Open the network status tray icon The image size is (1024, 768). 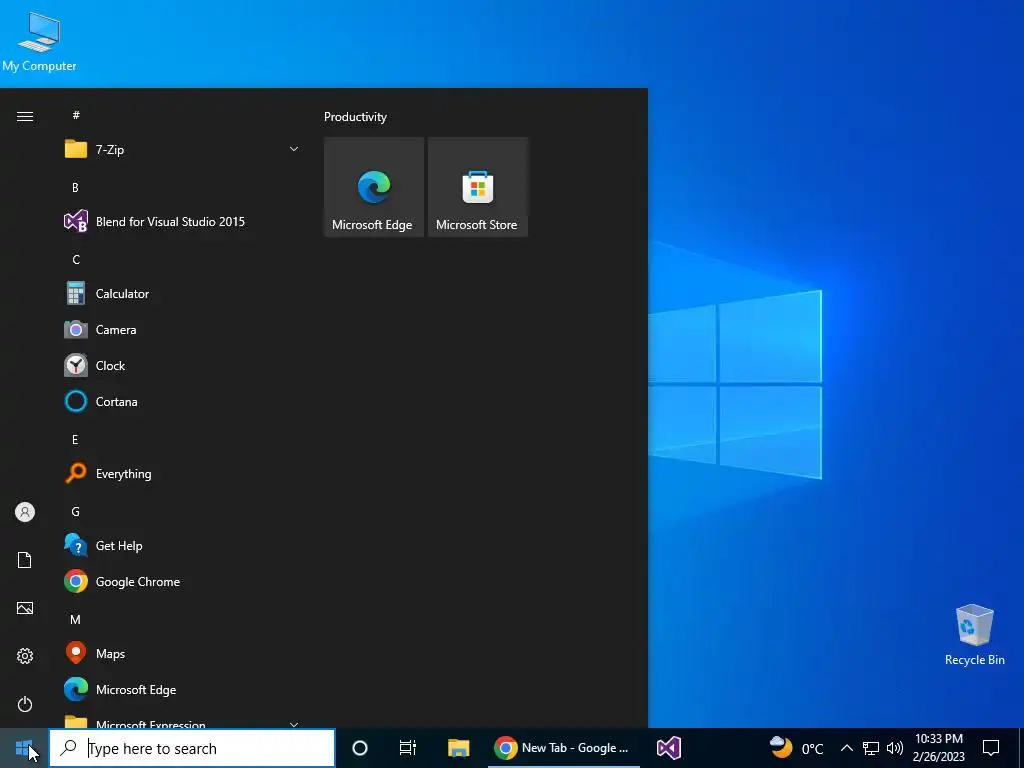click(x=871, y=748)
